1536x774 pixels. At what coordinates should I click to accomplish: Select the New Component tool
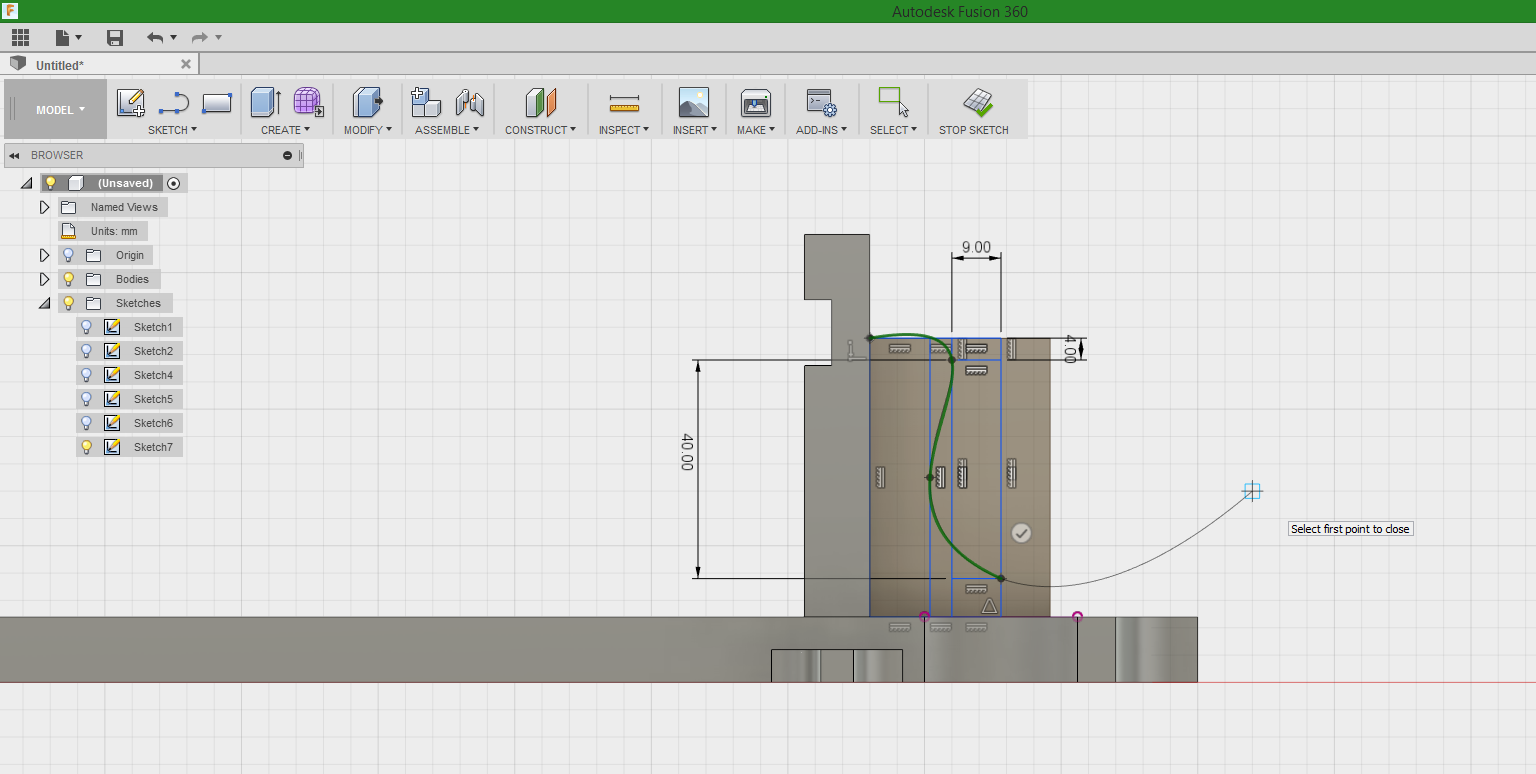[426, 102]
